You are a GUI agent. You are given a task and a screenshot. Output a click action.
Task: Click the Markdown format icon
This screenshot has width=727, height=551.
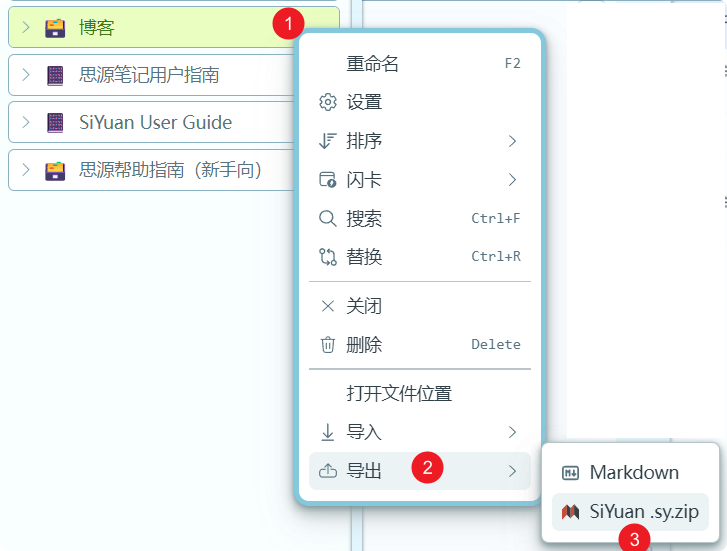point(570,473)
